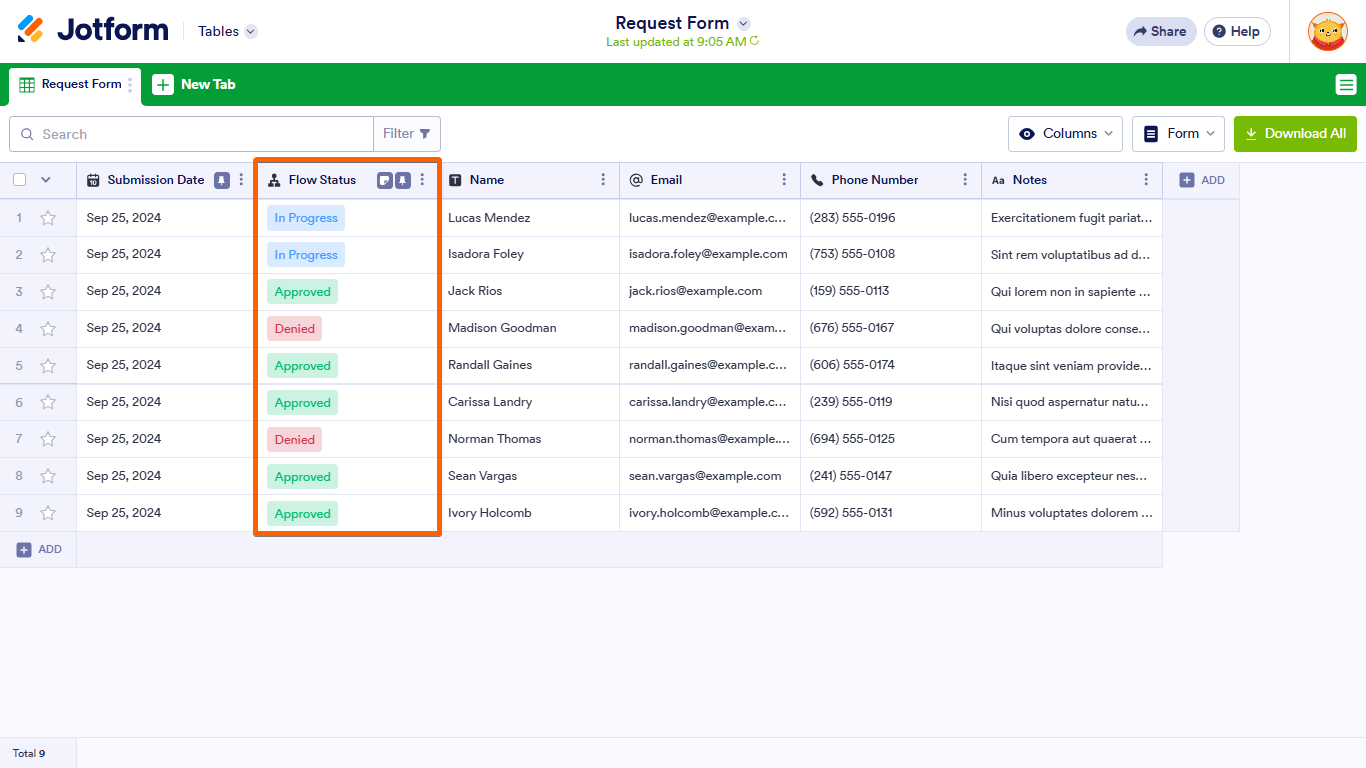Star the Jack Rios row
This screenshot has height=768, width=1366.
pyautogui.click(x=47, y=292)
